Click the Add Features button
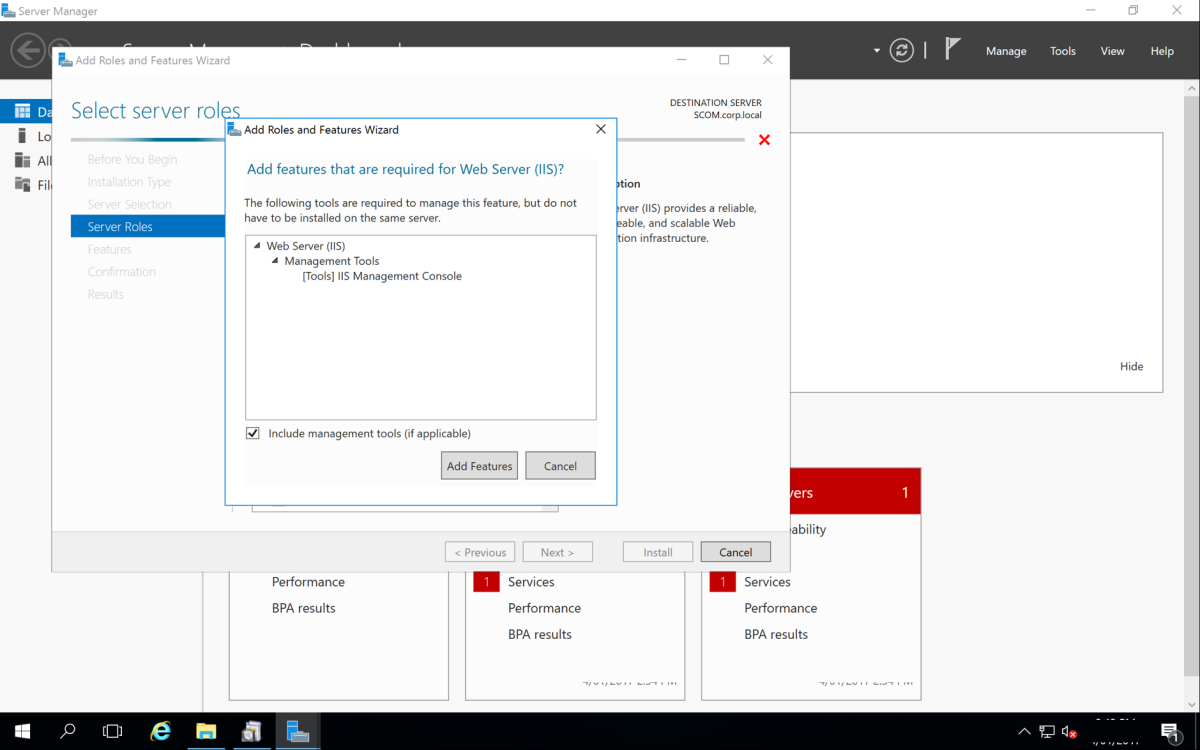 (479, 465)
